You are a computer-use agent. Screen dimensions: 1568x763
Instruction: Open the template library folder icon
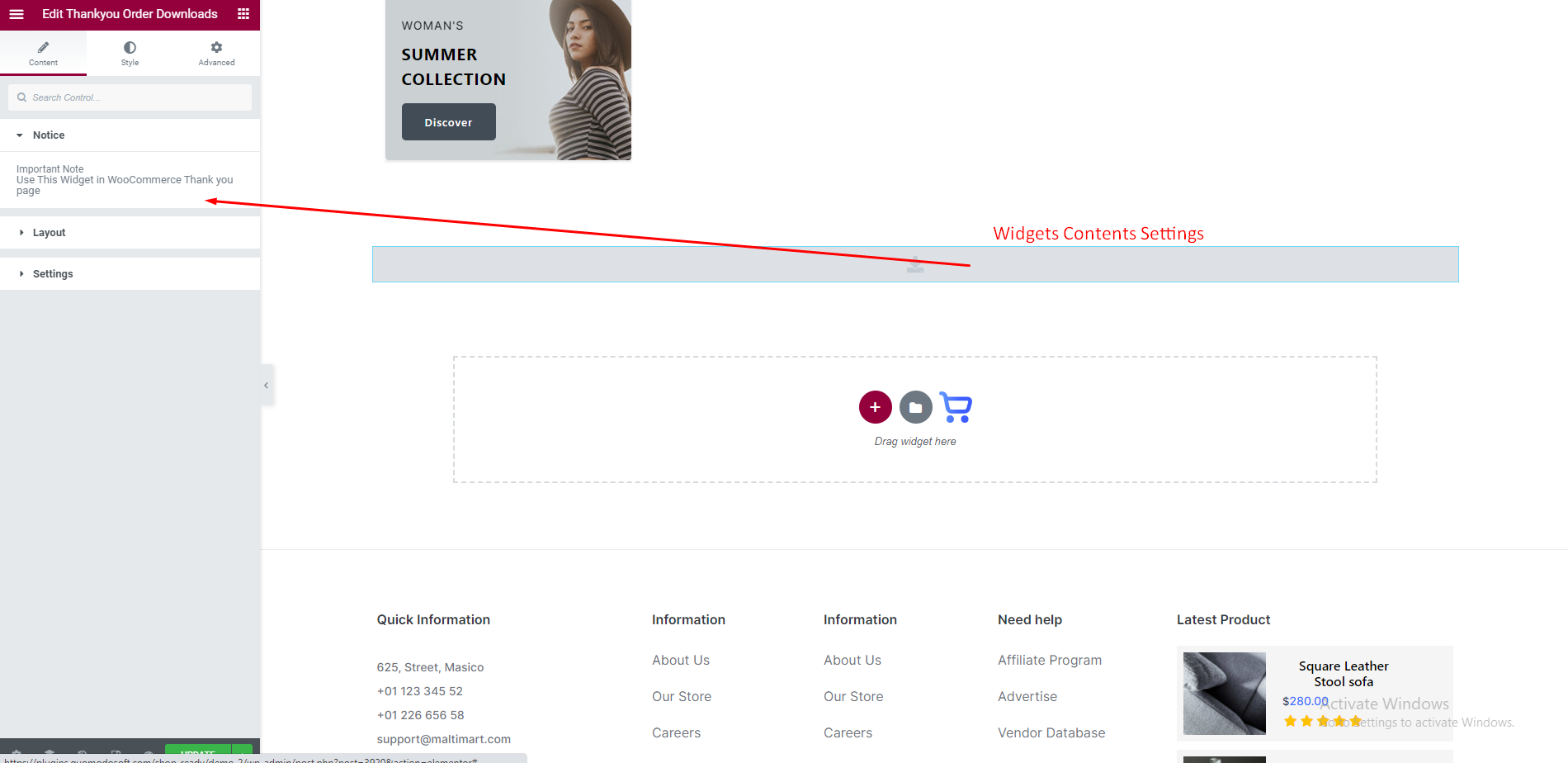(915, 407)
